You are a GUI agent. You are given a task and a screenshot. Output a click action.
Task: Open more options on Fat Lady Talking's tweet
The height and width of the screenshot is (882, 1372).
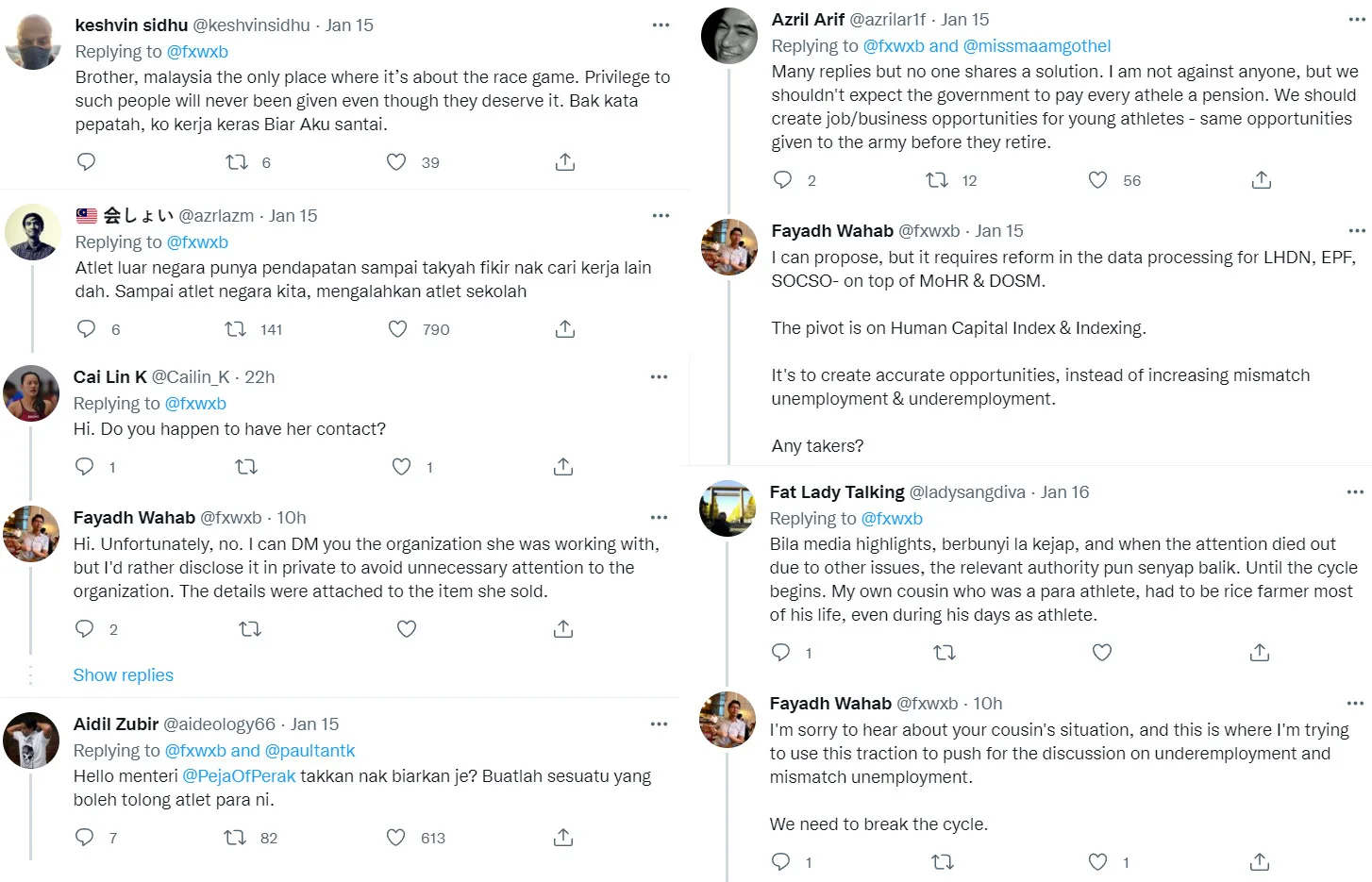coord(1355,491)
